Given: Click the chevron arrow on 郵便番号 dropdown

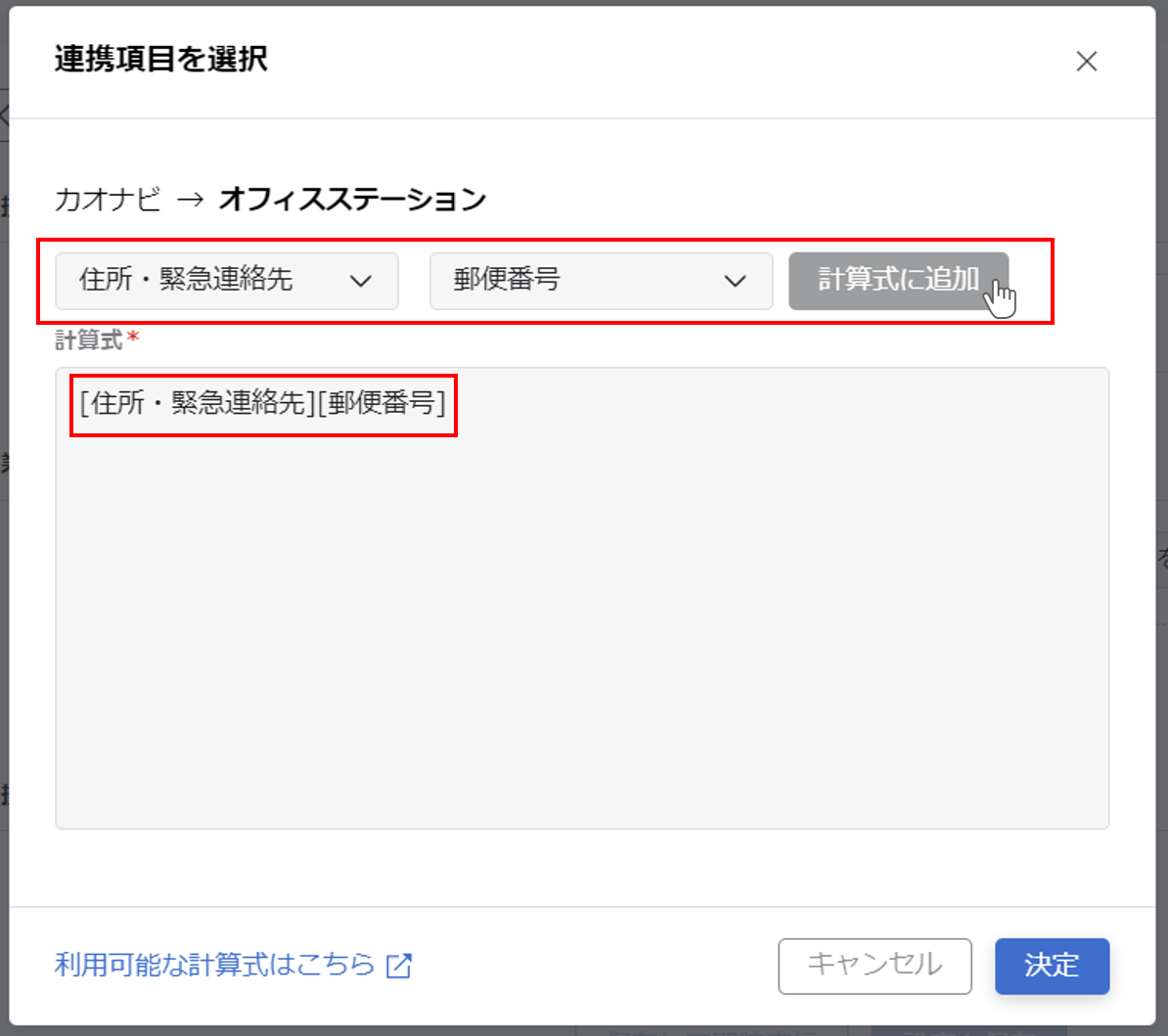Looking at the screenshot, I should click(735, 282).
